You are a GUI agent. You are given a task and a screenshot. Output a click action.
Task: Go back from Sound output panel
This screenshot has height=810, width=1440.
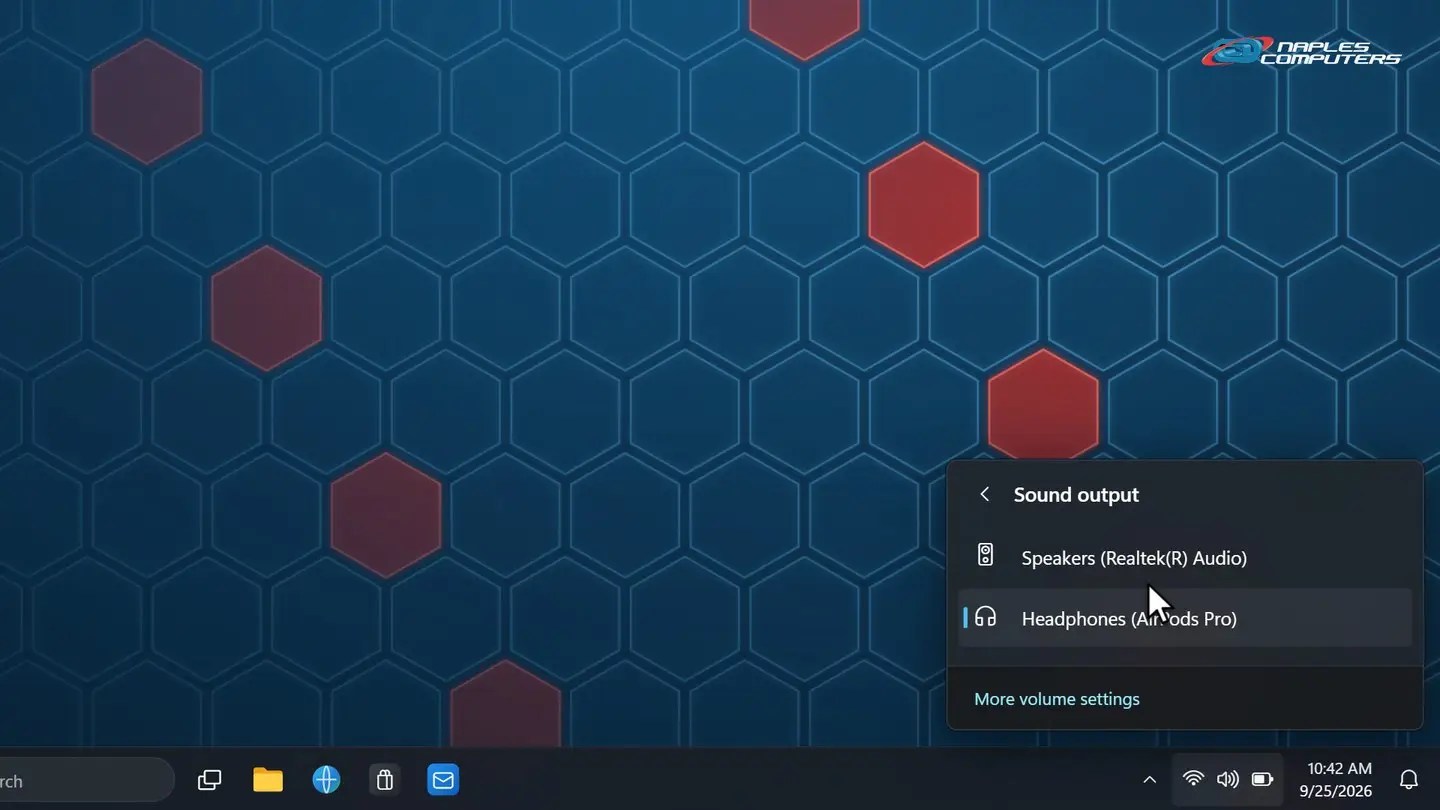[985, 494]
